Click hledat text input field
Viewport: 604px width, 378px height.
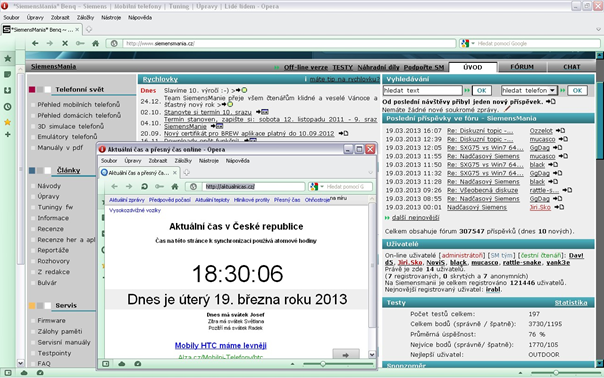[423, 91]
